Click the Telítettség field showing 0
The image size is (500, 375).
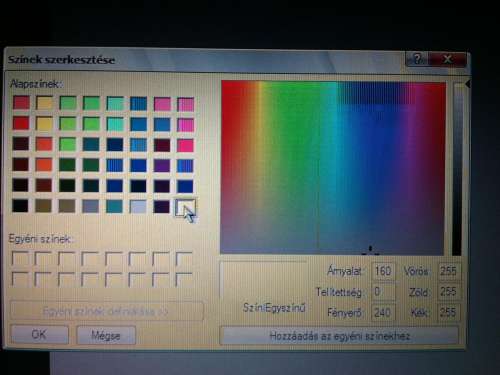(383, 292)
